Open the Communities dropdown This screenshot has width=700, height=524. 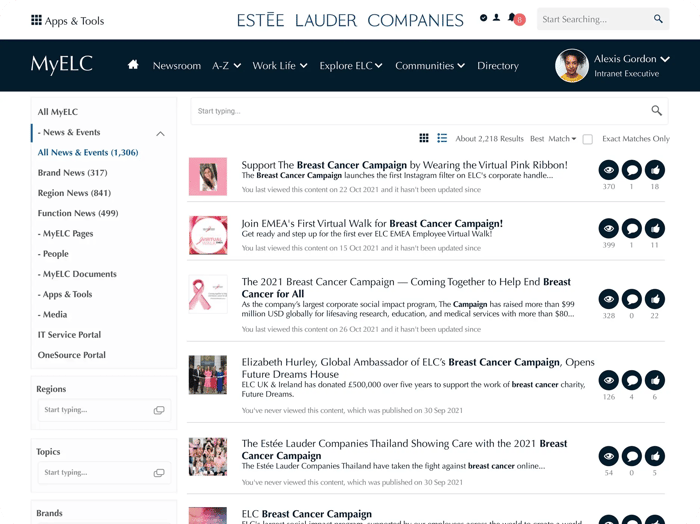[430, 66]
